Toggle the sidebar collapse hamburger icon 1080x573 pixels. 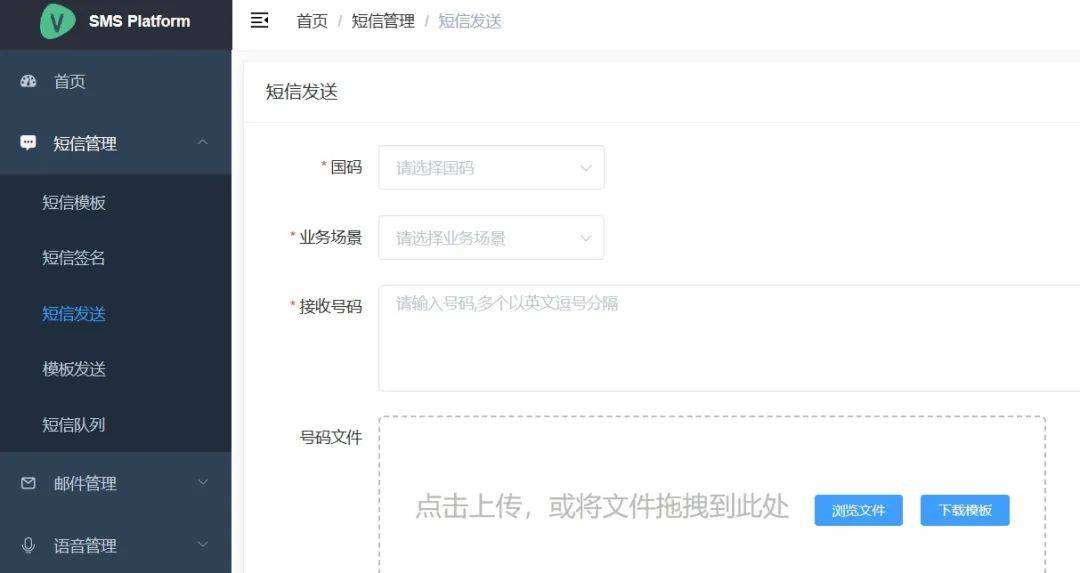pos(260,21)
